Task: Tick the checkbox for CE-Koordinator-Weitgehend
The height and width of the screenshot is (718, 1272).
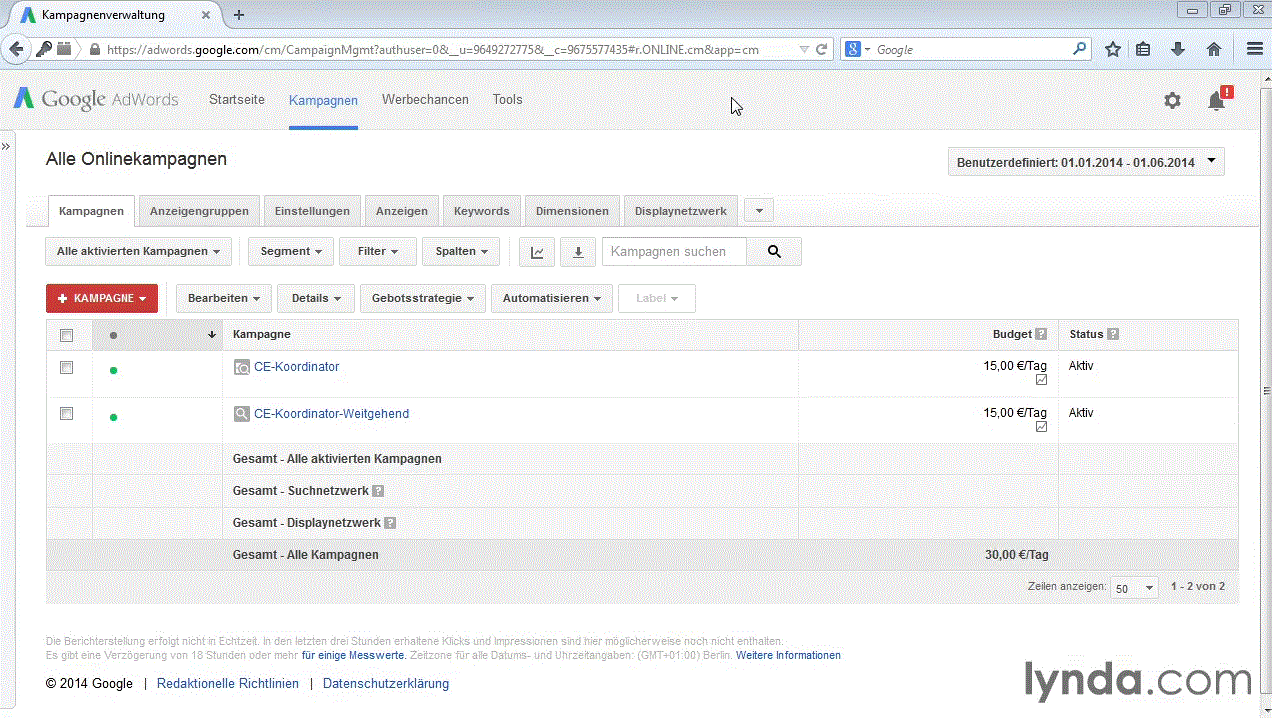Action: coord(66,414)
